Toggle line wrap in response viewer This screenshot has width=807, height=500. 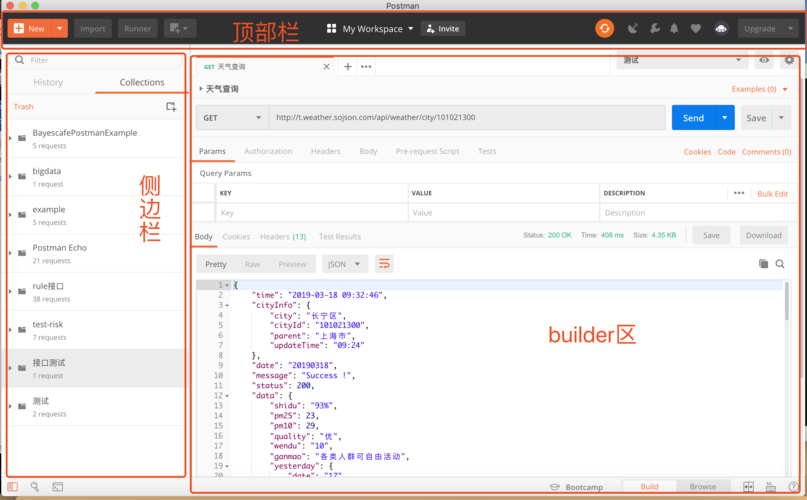coord(384,264)
